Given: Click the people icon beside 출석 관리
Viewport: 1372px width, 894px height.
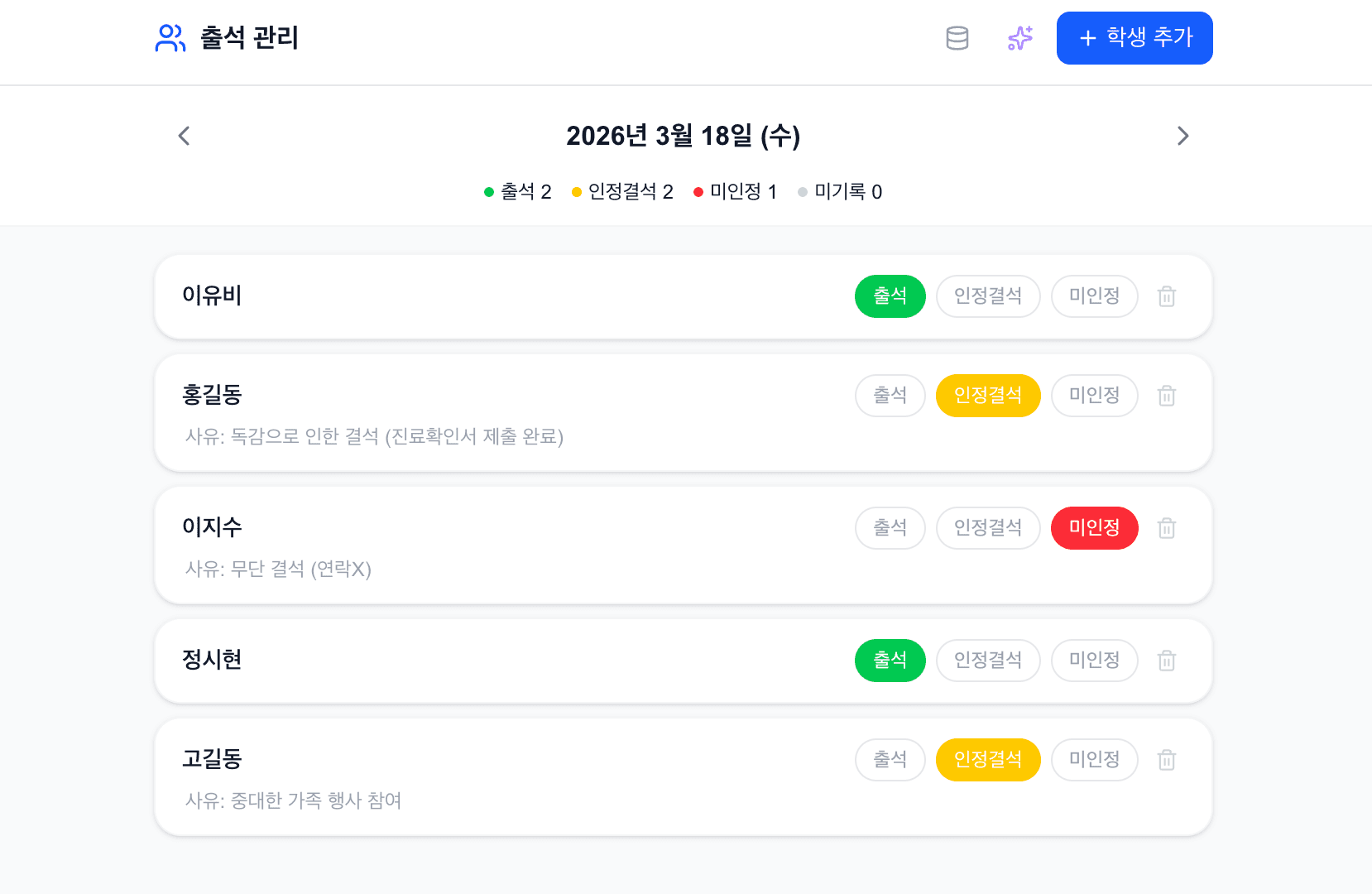Looking at the screenshot, I should click(x=170, y=38).
